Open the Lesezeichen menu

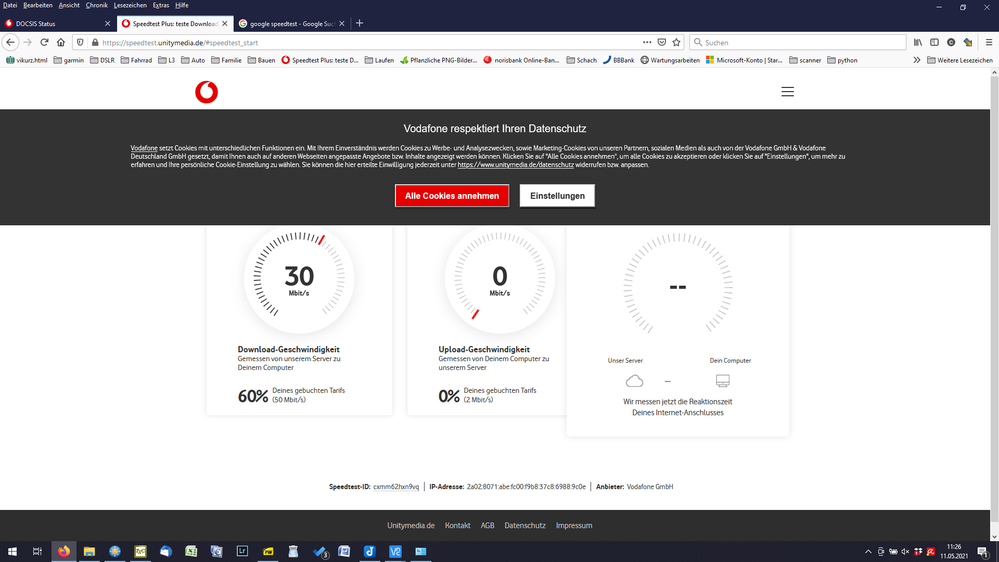point(130,5)
